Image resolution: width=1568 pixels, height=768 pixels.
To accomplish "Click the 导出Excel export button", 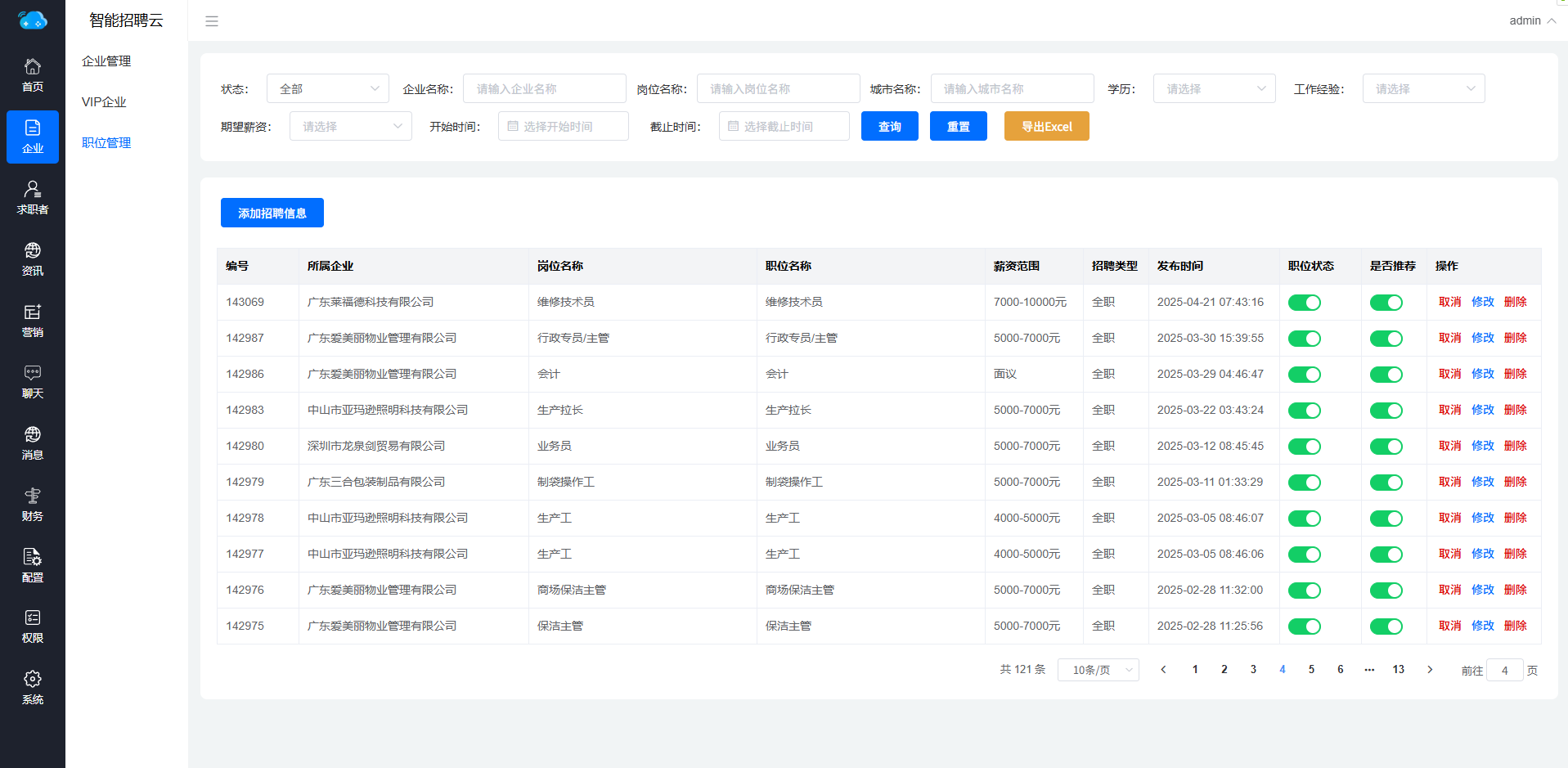I will coord(1047,126).
